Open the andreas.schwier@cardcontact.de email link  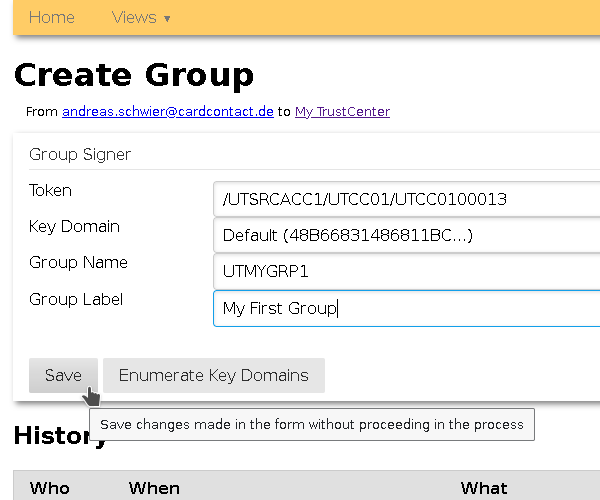coord(168,112)
